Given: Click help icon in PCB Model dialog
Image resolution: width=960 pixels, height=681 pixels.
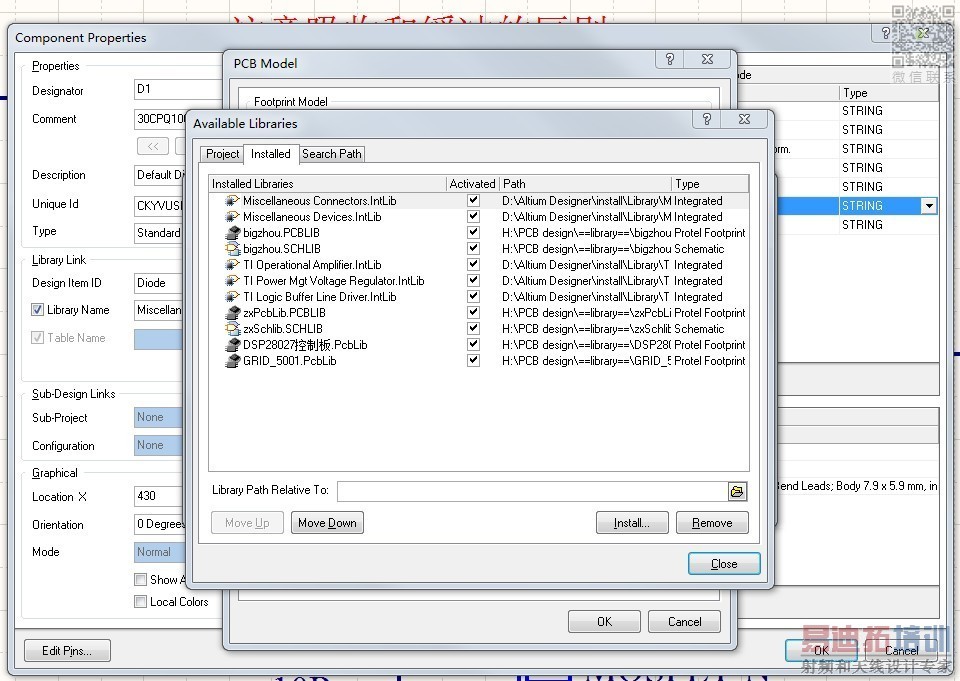Looking at the screenshot, I should click(669, 59).
